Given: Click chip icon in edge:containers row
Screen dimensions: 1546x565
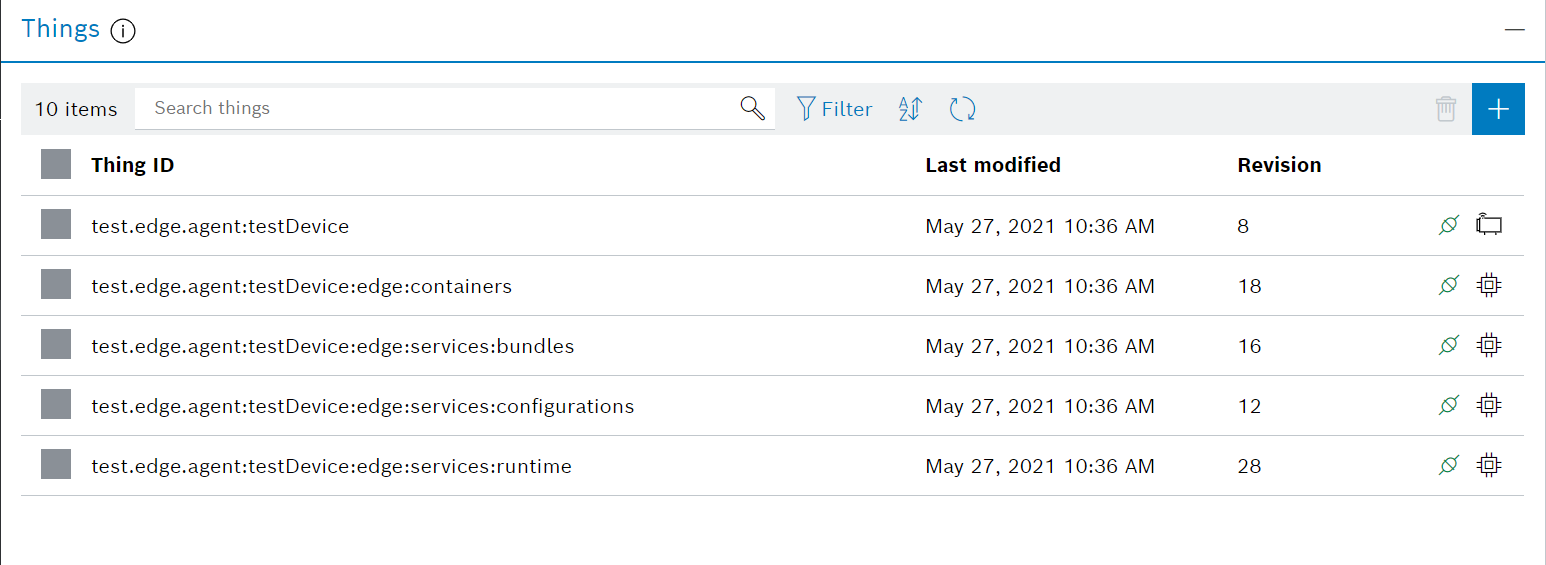Looking at the screenshot, I should click(1489, 286).
